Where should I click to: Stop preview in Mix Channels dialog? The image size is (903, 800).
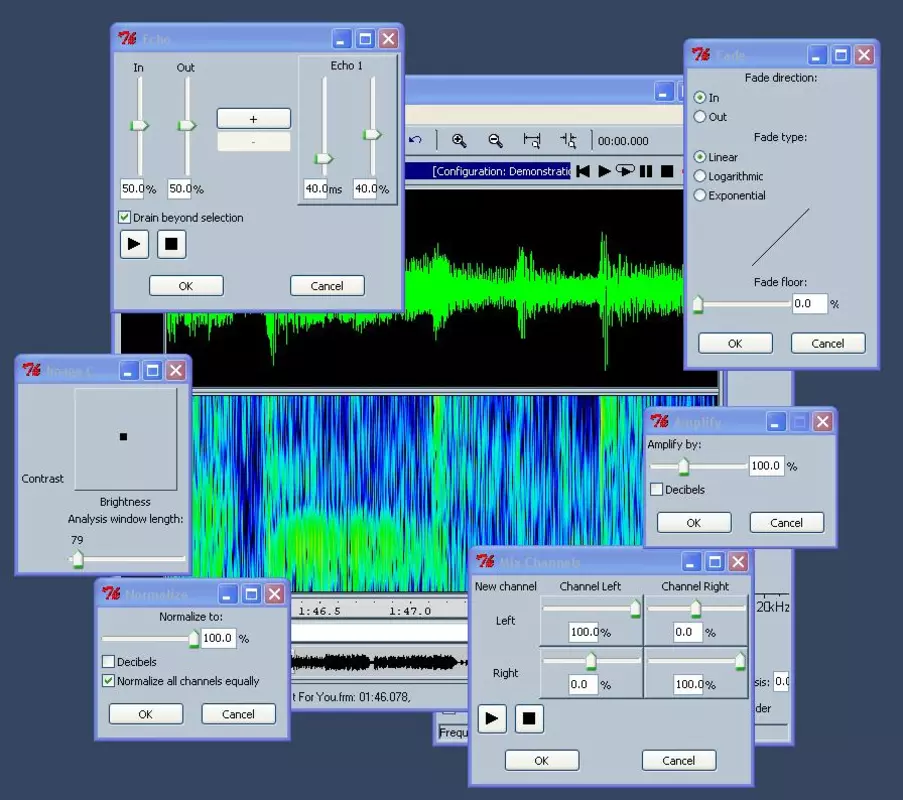(x=529, y=718)
